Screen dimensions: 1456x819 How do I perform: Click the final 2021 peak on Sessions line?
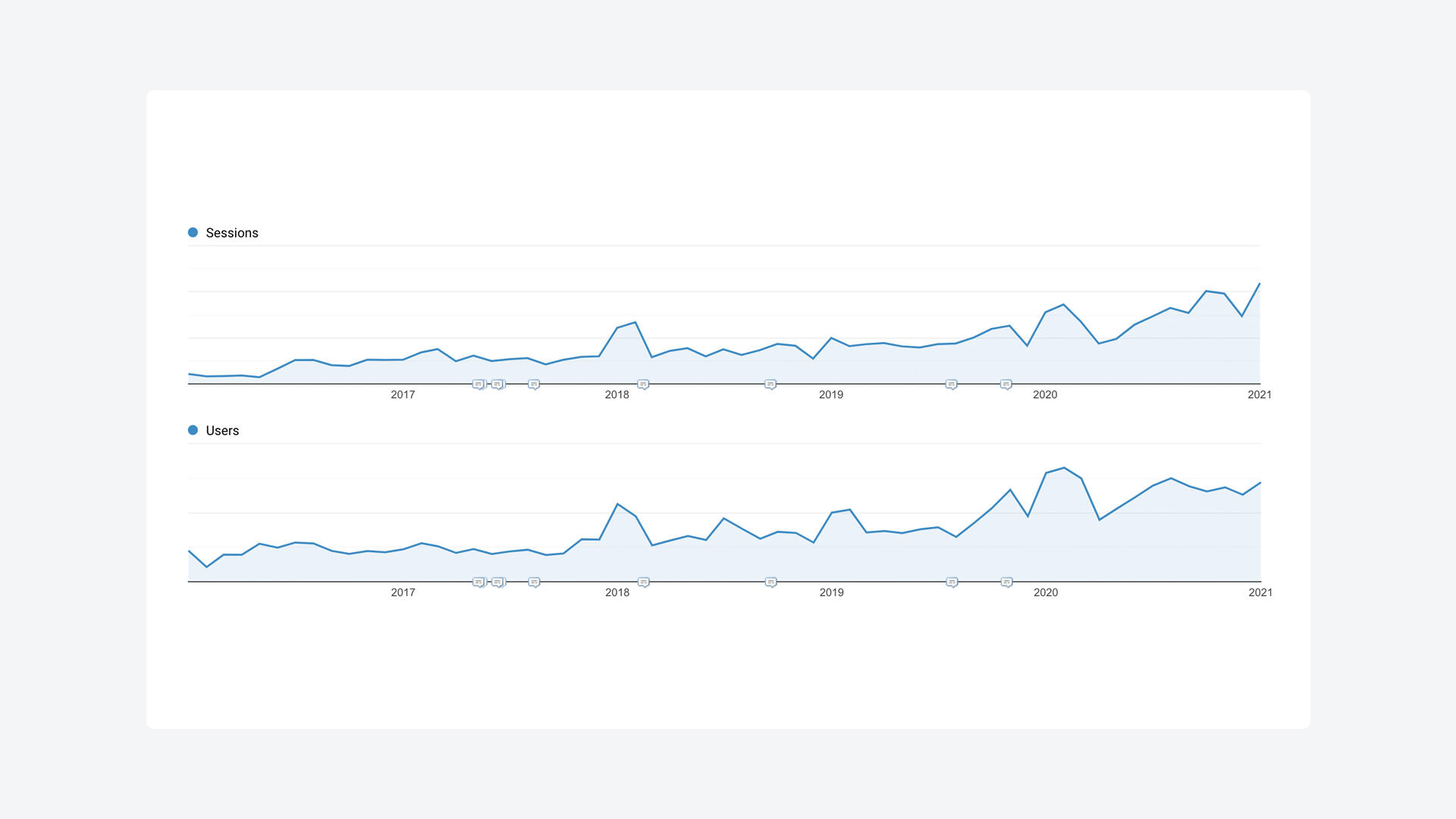[x=1260, y=284]
